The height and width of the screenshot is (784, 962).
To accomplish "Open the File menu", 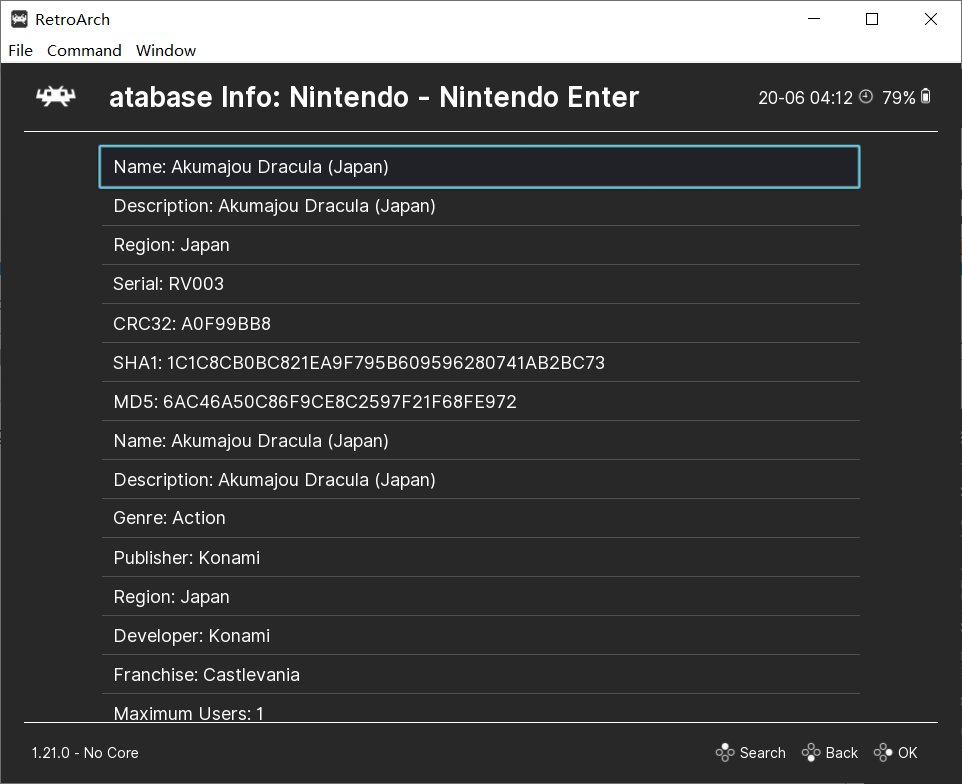I will (x=20, y=50).
